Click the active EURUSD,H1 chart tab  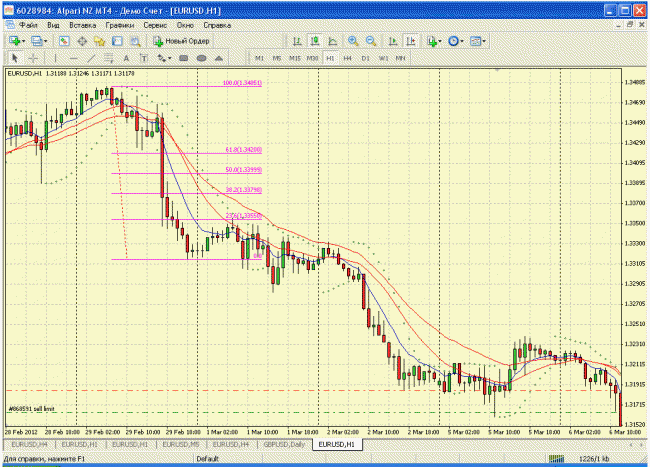pyautogui.click(x=337, y=444)
